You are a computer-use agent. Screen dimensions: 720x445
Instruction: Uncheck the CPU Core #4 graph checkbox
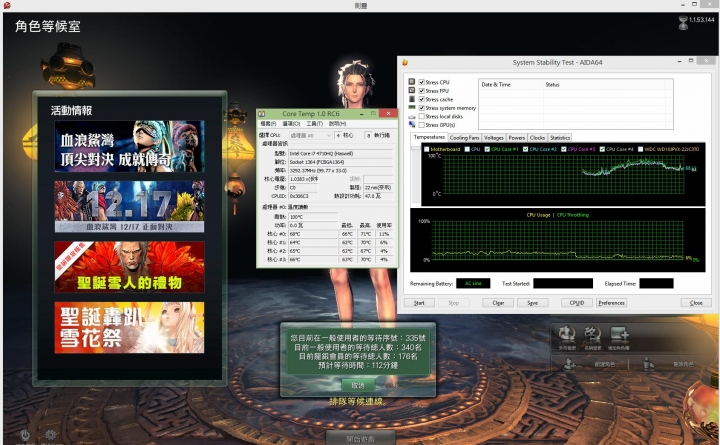[602, 149]
